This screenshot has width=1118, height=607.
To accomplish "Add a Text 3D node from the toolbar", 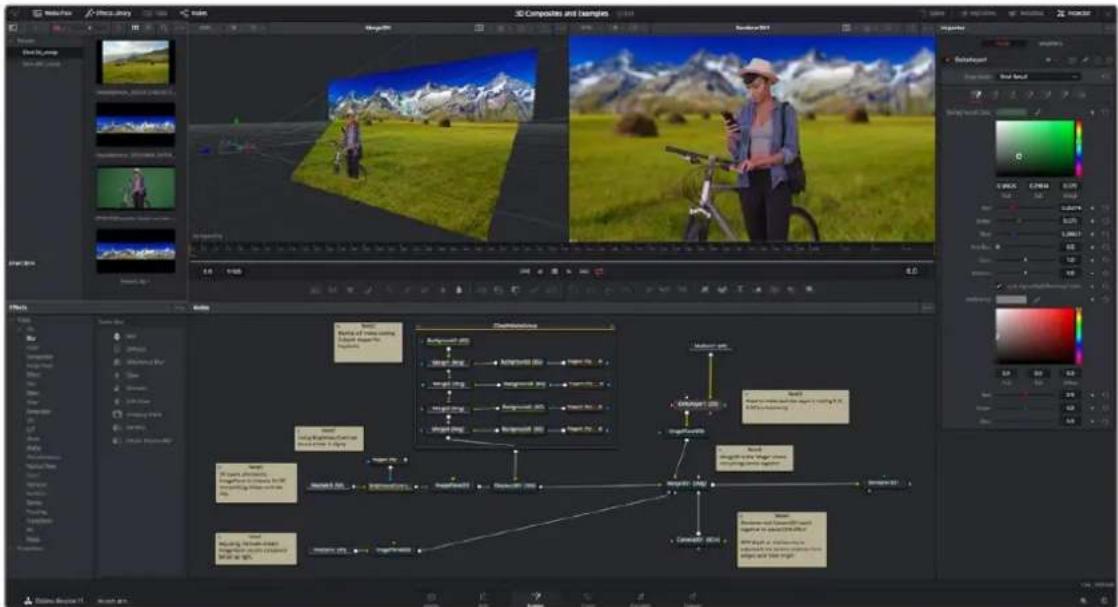I will coord(740,290).
